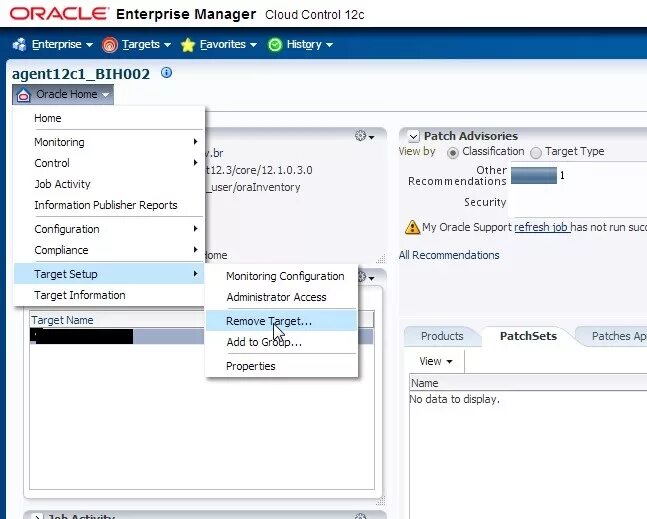Click Remove Target... in the submenu
The height and width of the screenshot is (519, 647).
click(281, 321)
